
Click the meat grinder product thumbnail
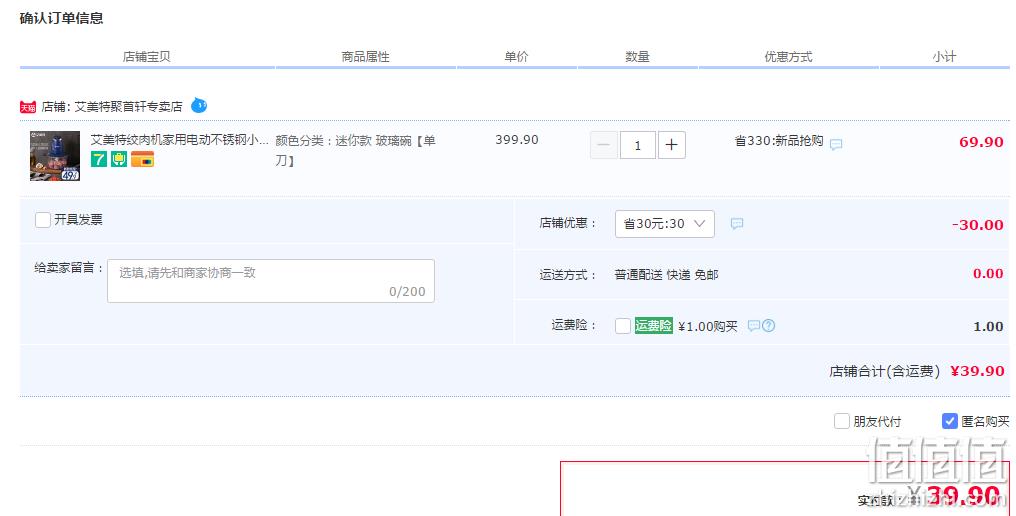(x=55, y=156)
